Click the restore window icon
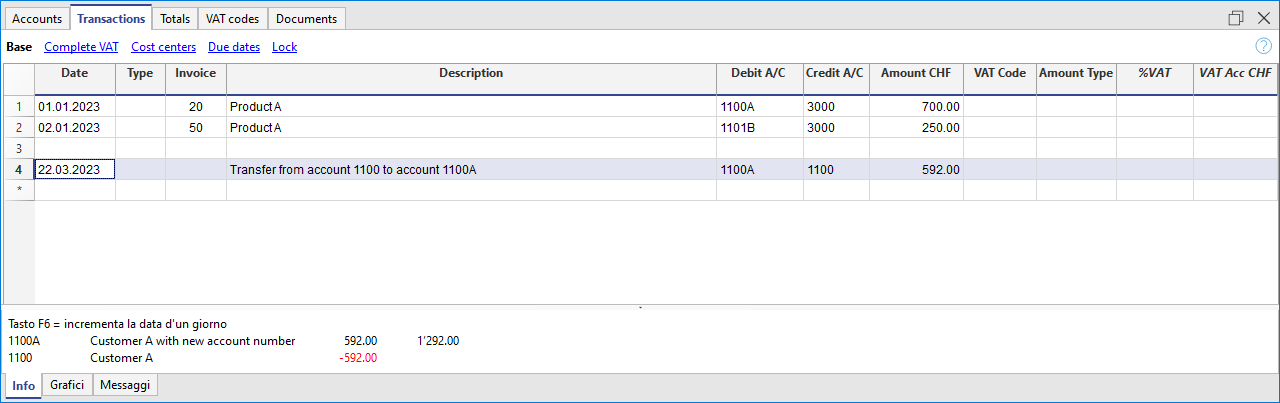The height and width of the screenshot is (403, 1280). [1236, 18]
